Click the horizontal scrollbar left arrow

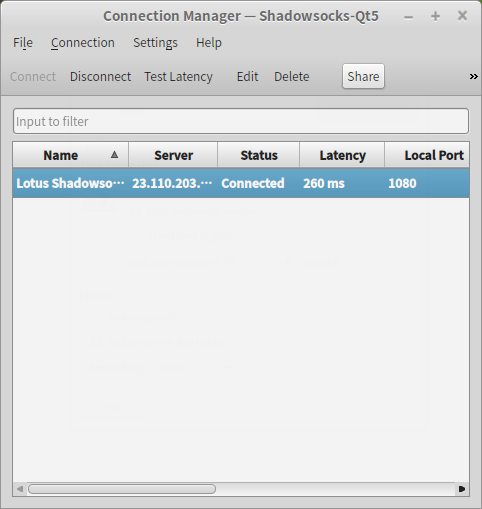coord(20,489)
